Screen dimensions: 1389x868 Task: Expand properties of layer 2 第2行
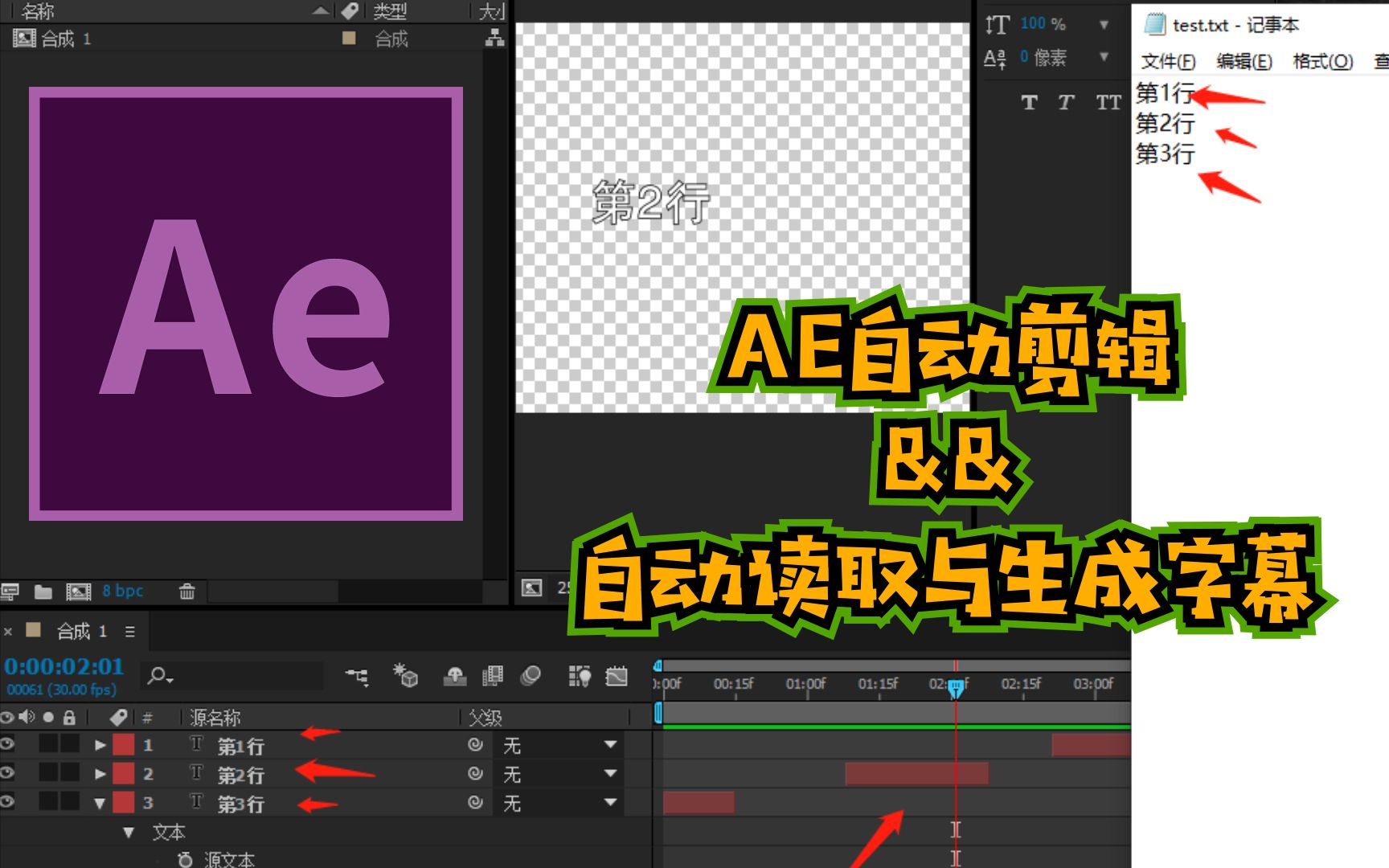click(100, 774)
